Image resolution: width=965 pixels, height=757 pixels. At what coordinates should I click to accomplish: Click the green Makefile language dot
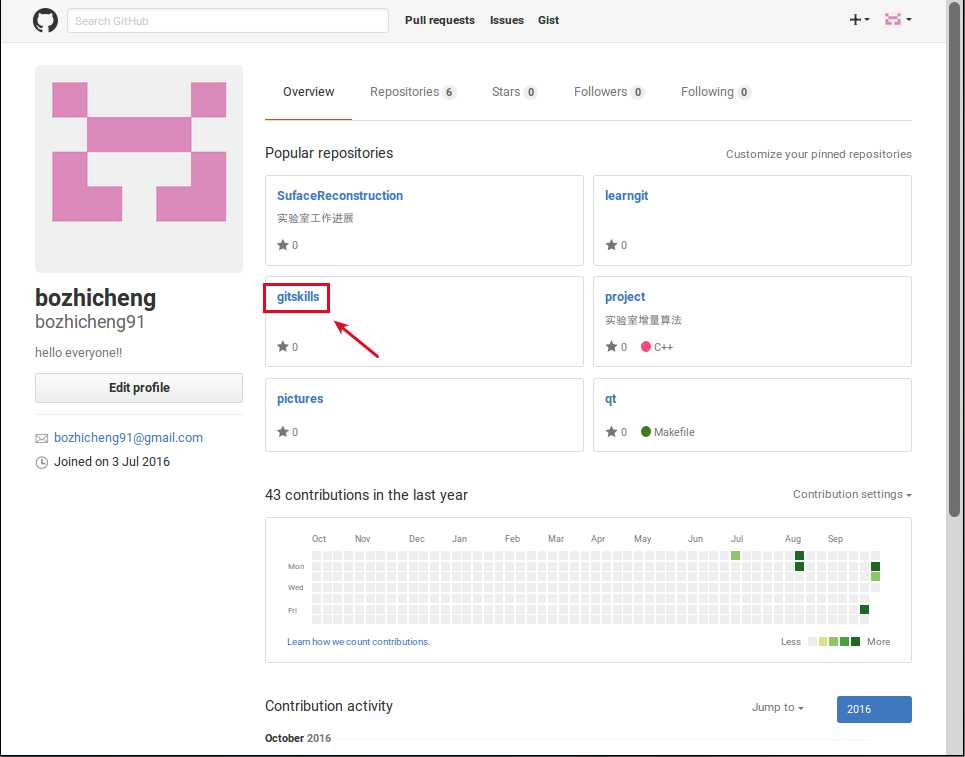point(646,431)
